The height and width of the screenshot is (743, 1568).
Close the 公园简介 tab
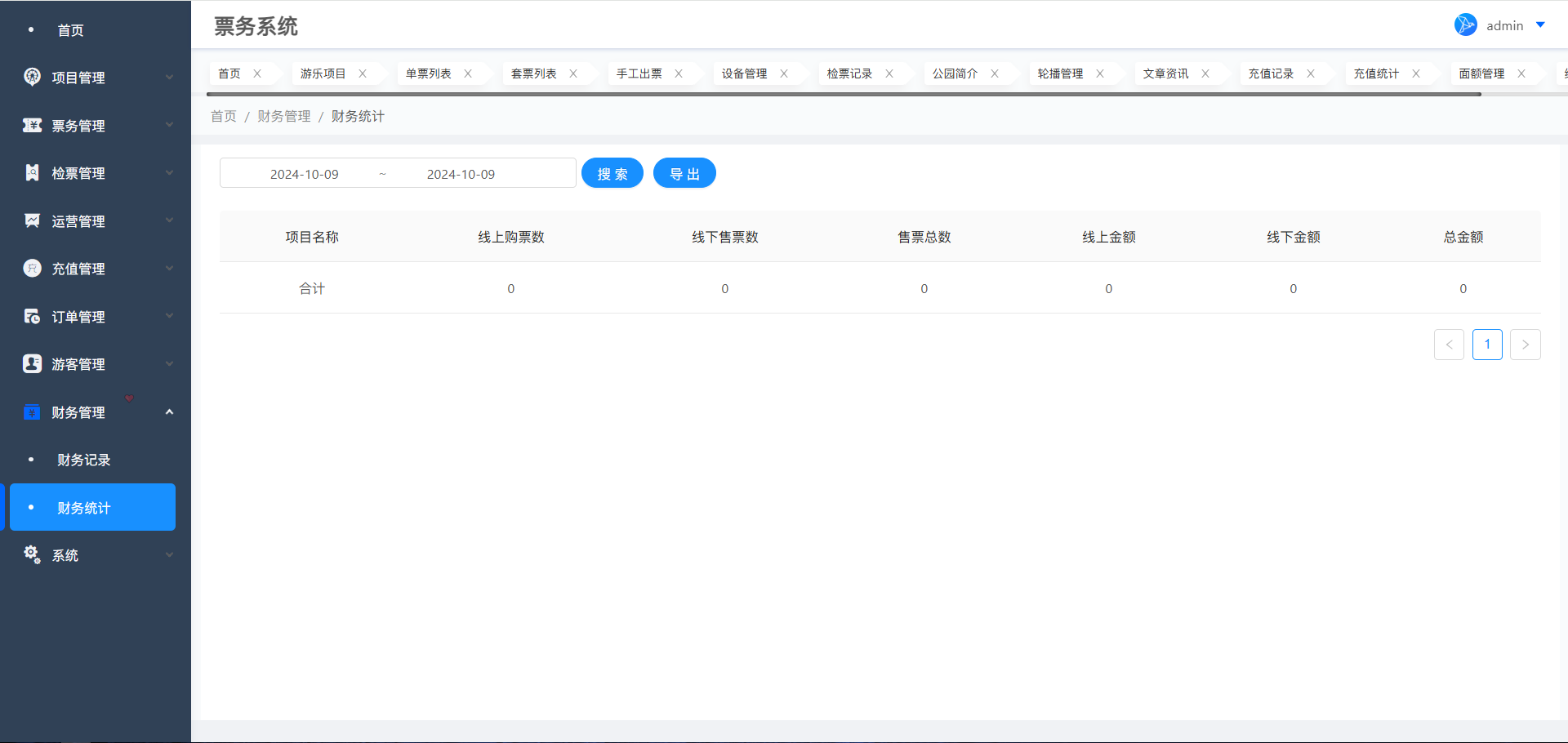[x=995, y=73]
